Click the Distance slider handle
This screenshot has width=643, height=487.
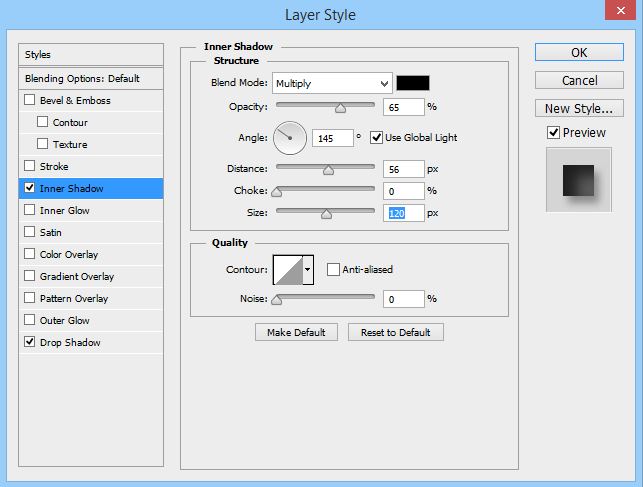tap(328, 170)
